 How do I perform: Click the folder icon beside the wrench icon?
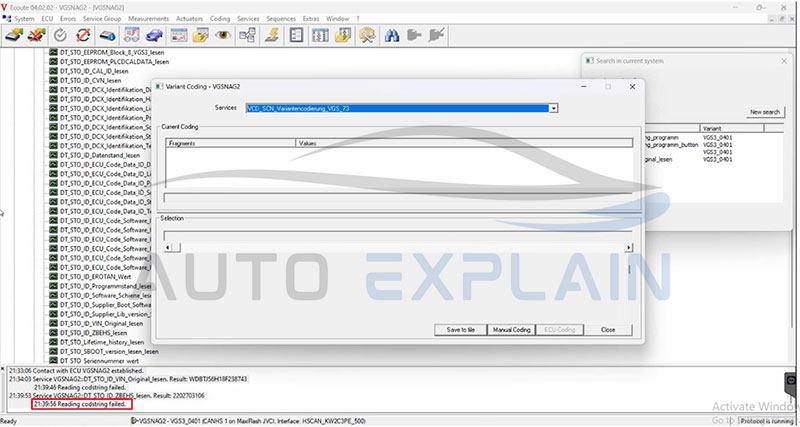(342, 35)
